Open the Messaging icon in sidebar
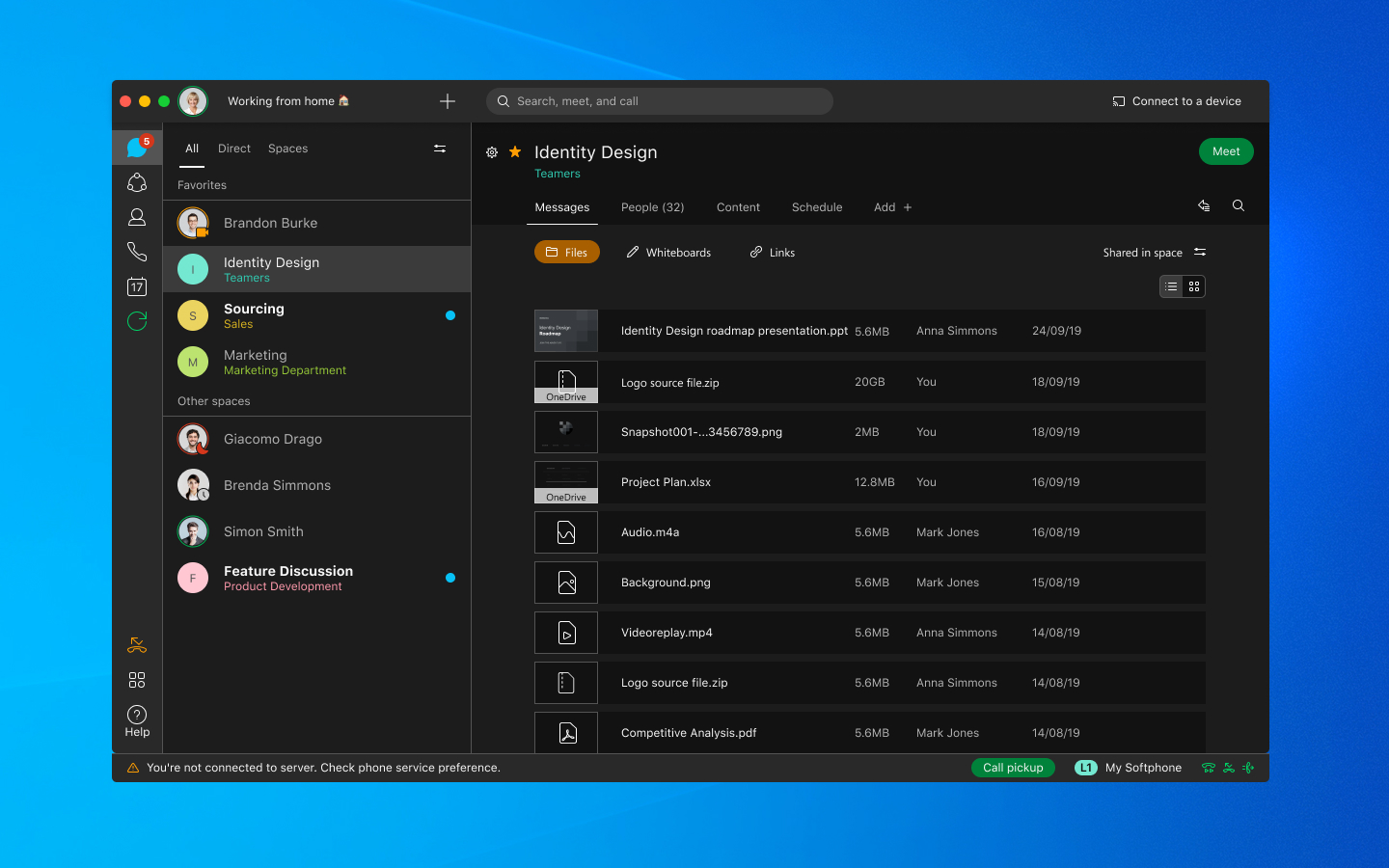 [137, 148]
